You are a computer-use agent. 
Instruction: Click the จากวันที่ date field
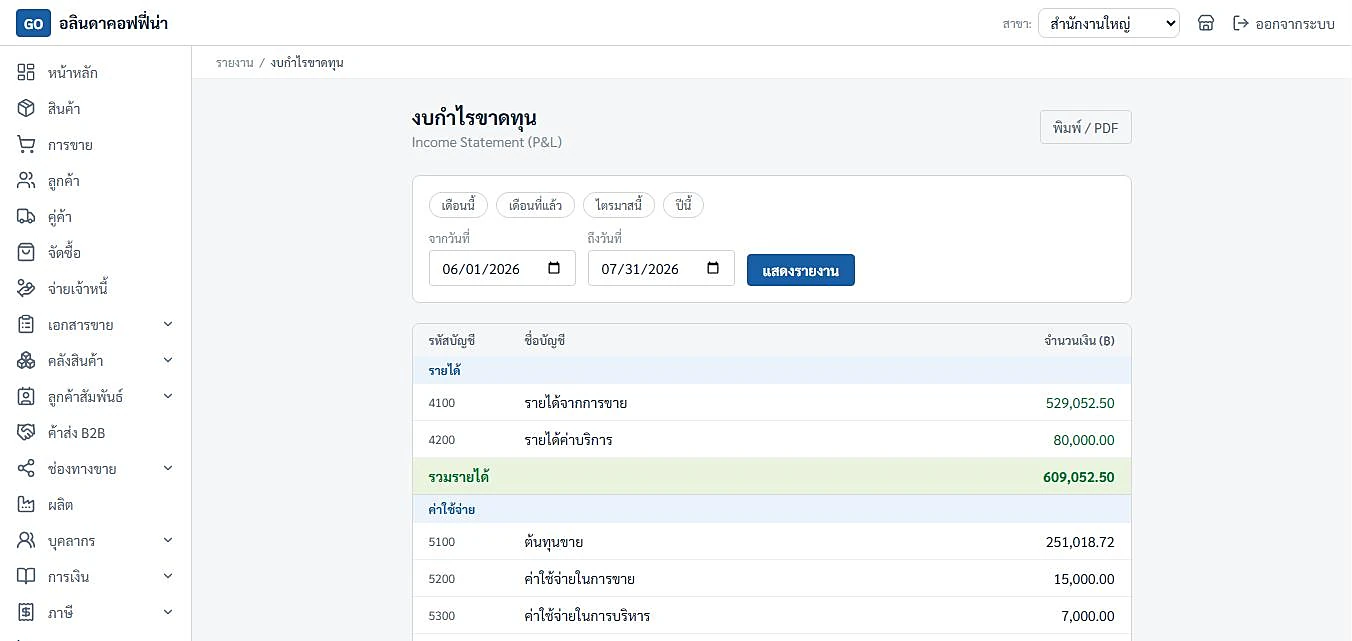[502, 268]
